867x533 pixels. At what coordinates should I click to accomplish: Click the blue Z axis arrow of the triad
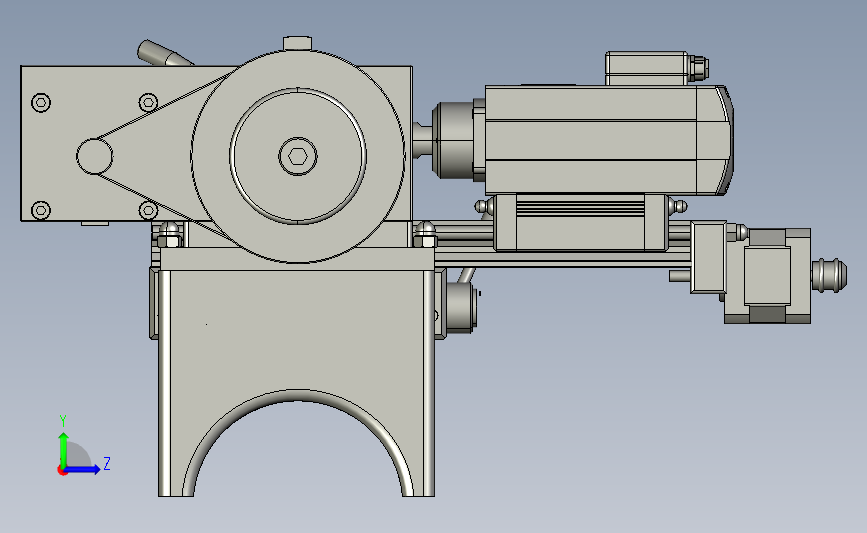coord(83,470)
